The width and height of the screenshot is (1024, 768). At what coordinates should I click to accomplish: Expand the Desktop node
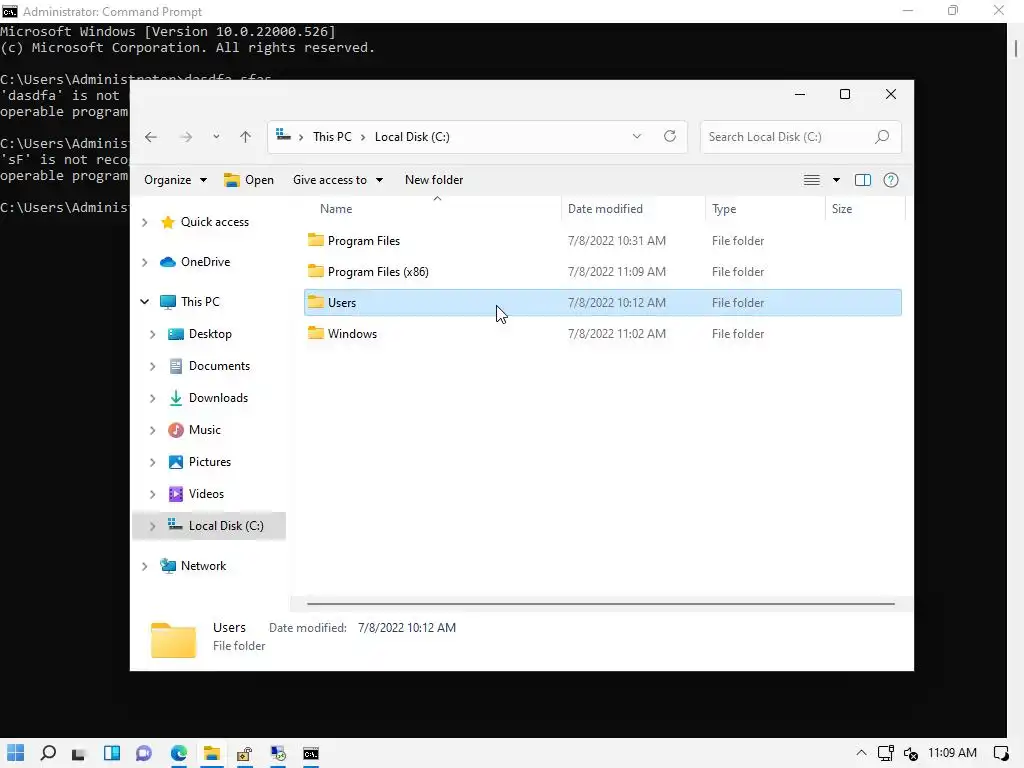coord(152,334)
